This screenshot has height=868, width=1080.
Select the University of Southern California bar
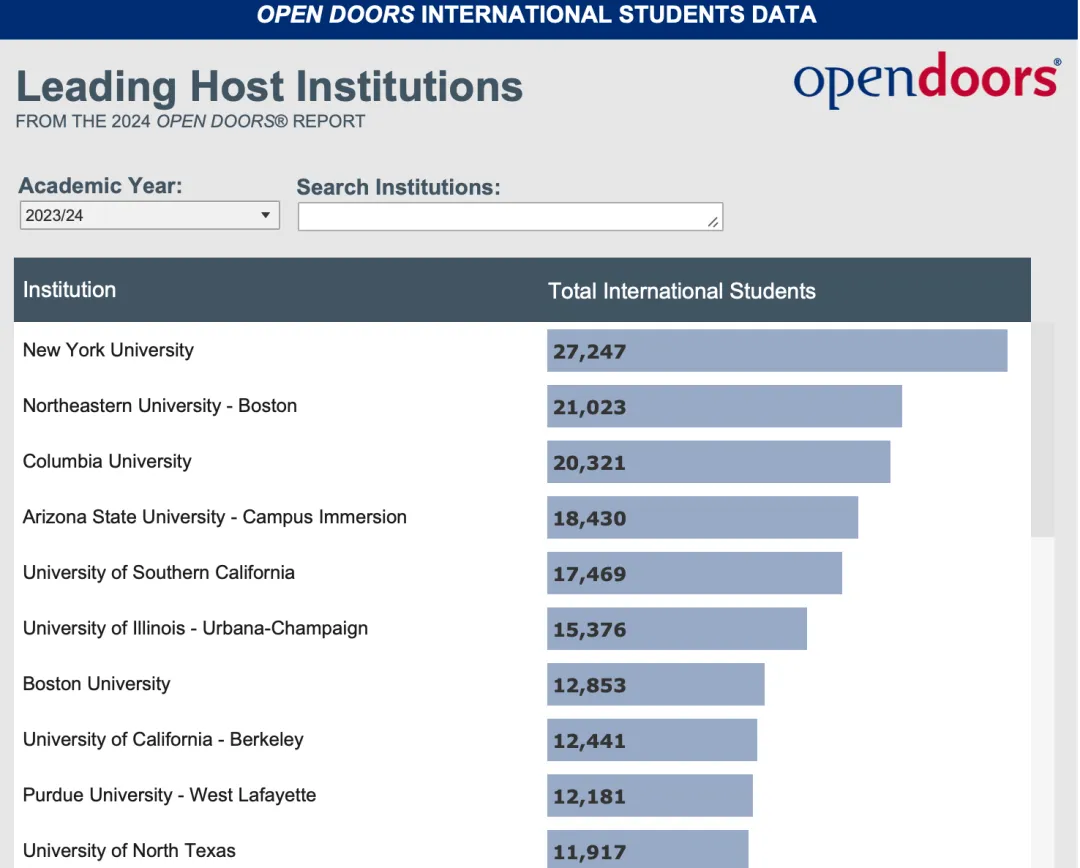[694, 574]
